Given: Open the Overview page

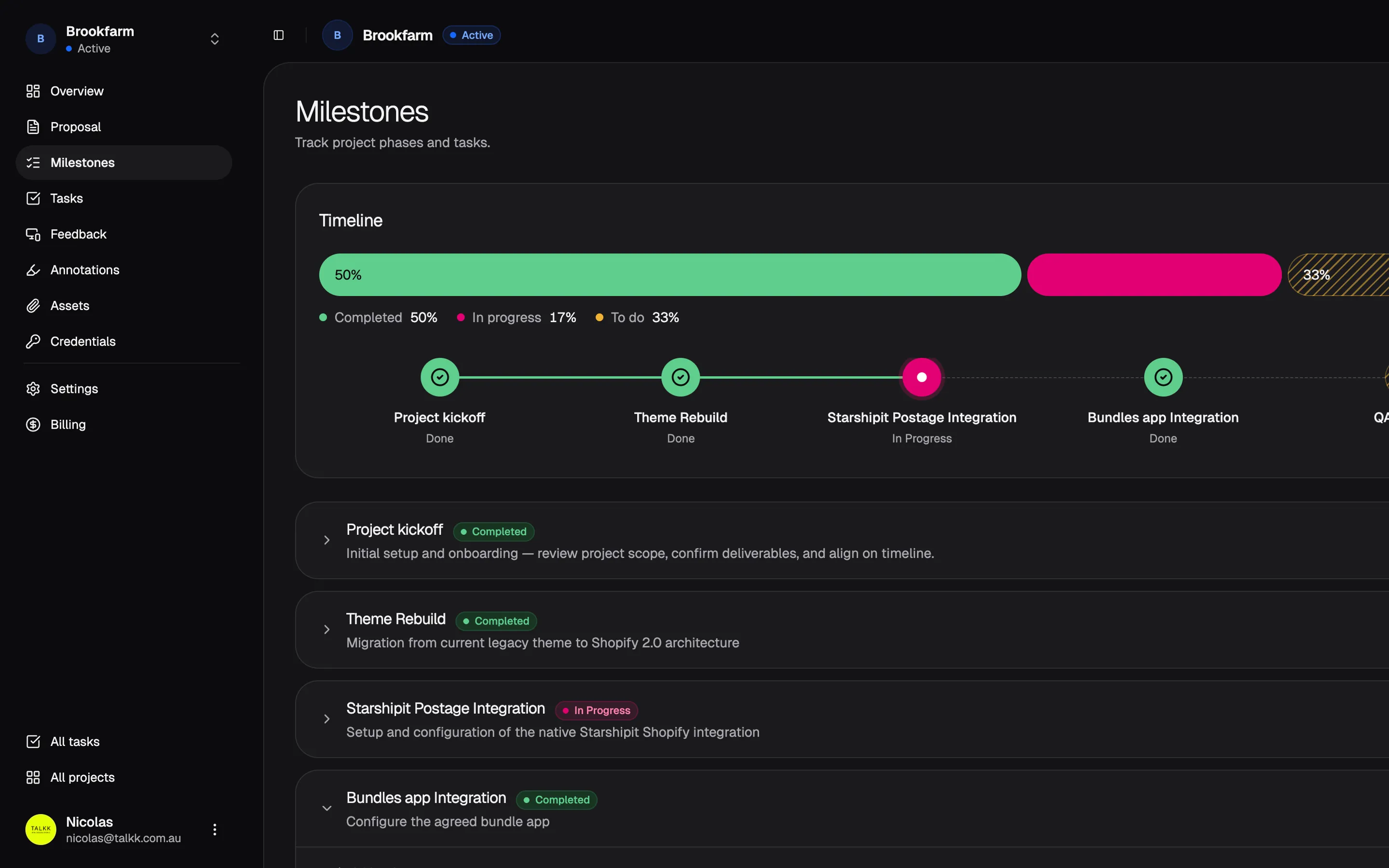Looking at the screenshot, I should [124, 91].
